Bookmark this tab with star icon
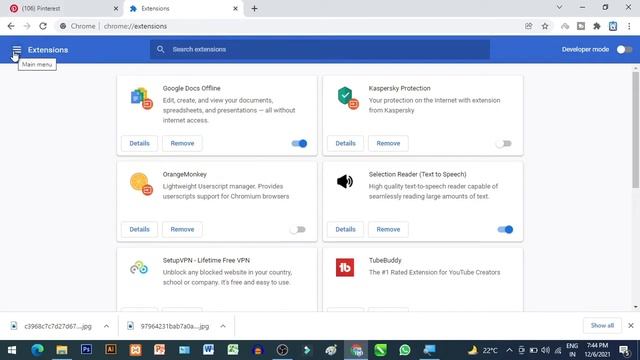The image size is (640, 360). tap(545, 26)
